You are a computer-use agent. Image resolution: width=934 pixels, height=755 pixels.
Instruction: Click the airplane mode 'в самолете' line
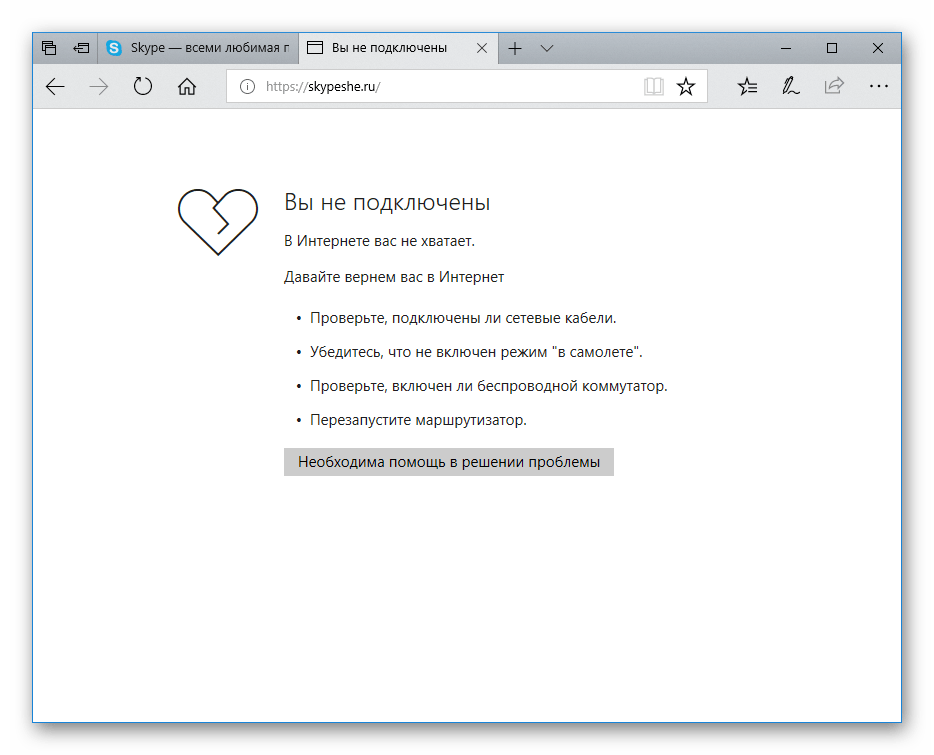pos(476,352)
